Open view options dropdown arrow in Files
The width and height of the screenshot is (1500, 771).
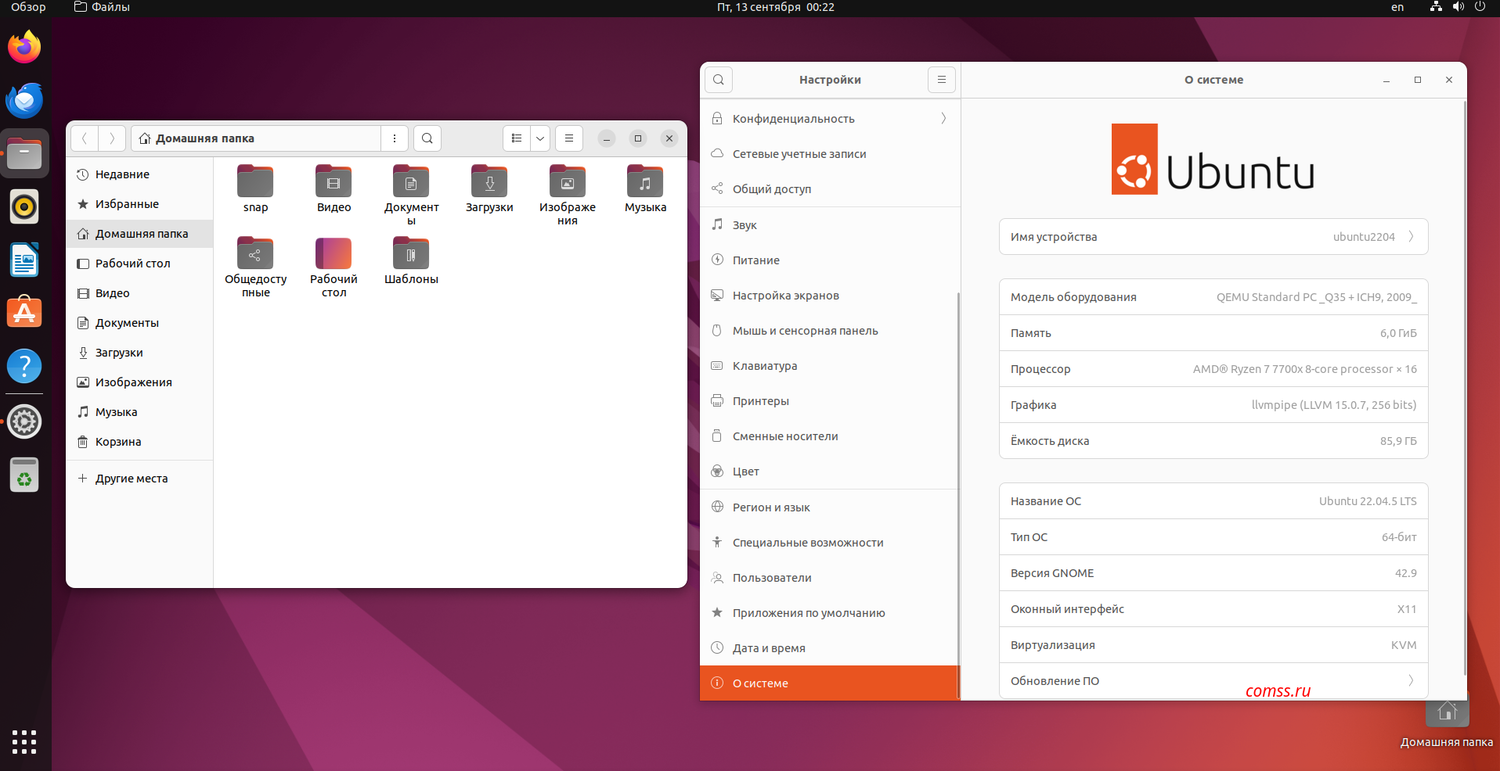coord(540,138)
